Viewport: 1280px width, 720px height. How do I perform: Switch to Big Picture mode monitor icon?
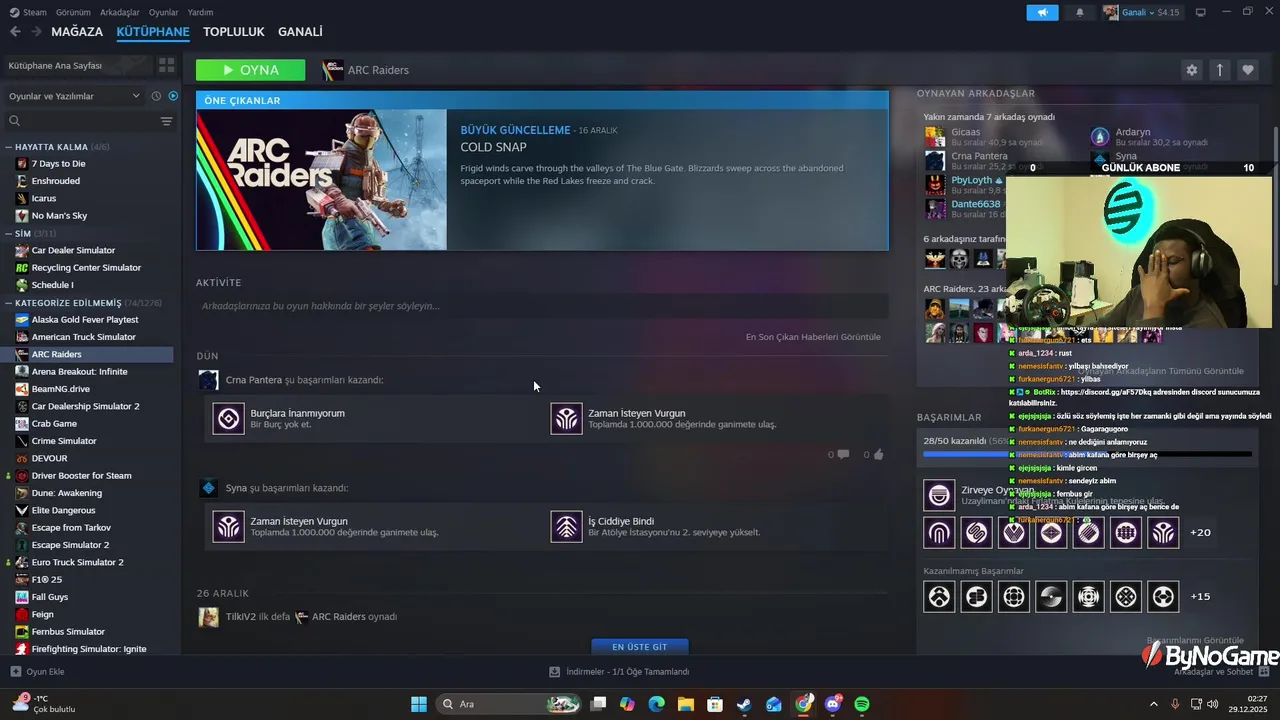pos(1201,12)
